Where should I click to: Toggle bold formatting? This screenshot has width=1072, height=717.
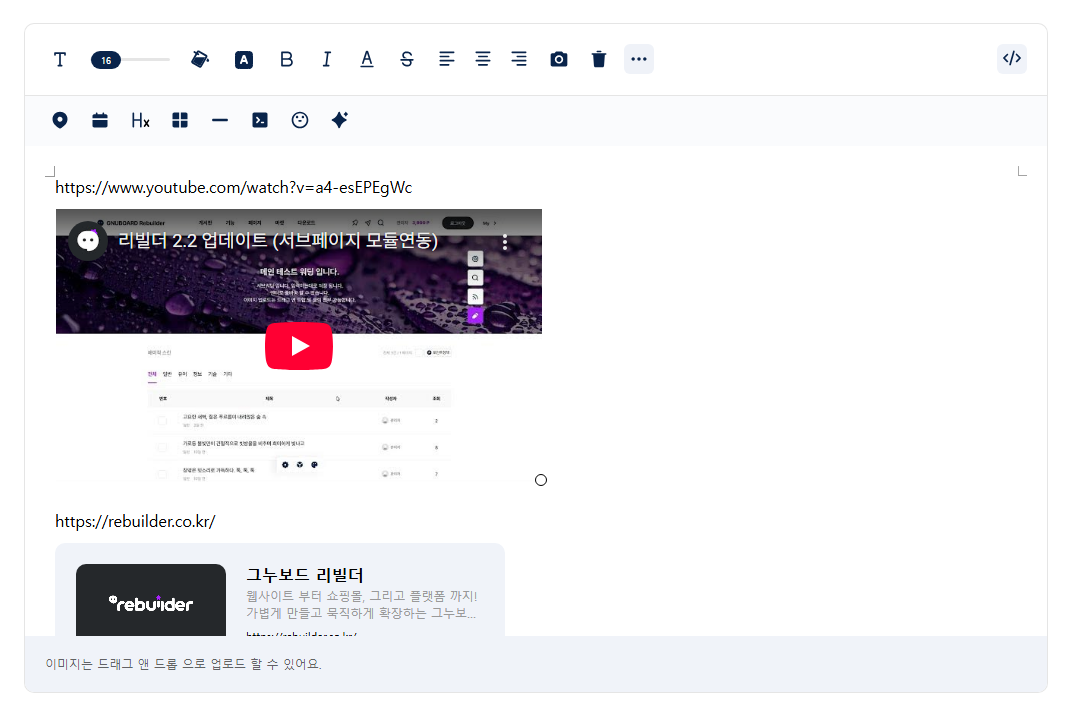pyautogui.click(x=286, y=59)
